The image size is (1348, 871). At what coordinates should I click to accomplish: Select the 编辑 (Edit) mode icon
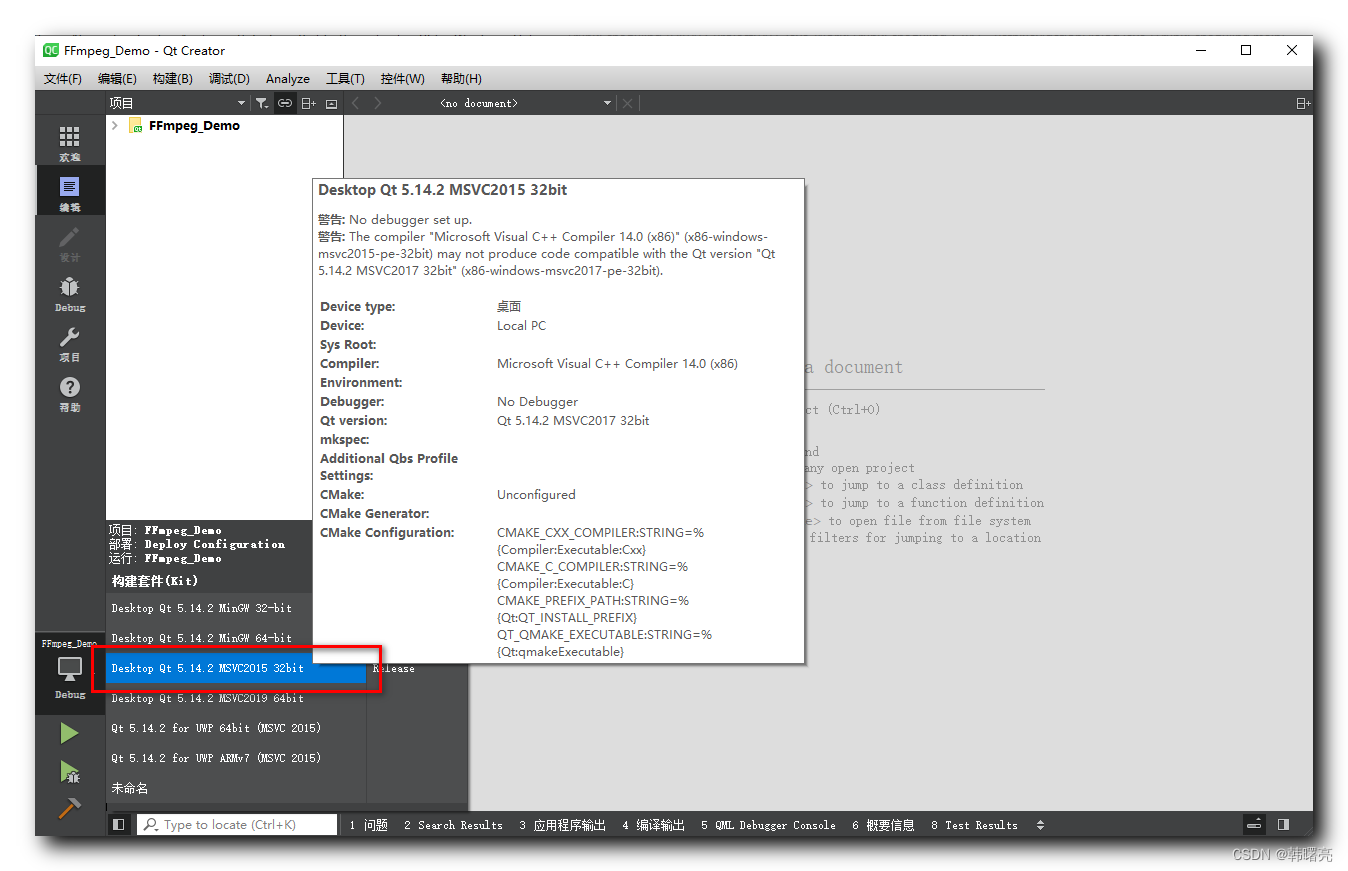tap(69, 190)
